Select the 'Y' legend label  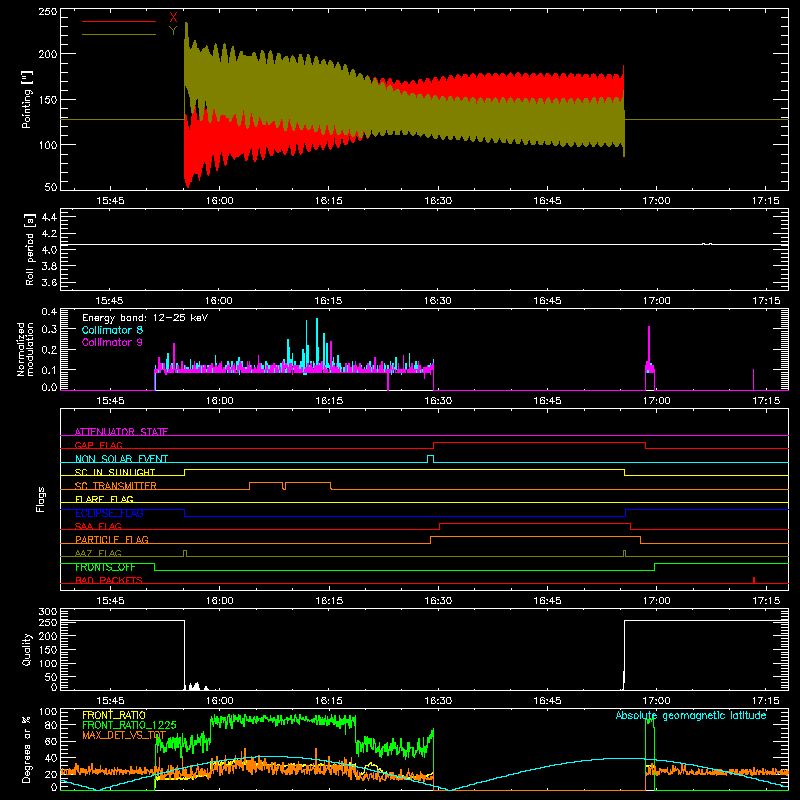[x=173, y=31]
